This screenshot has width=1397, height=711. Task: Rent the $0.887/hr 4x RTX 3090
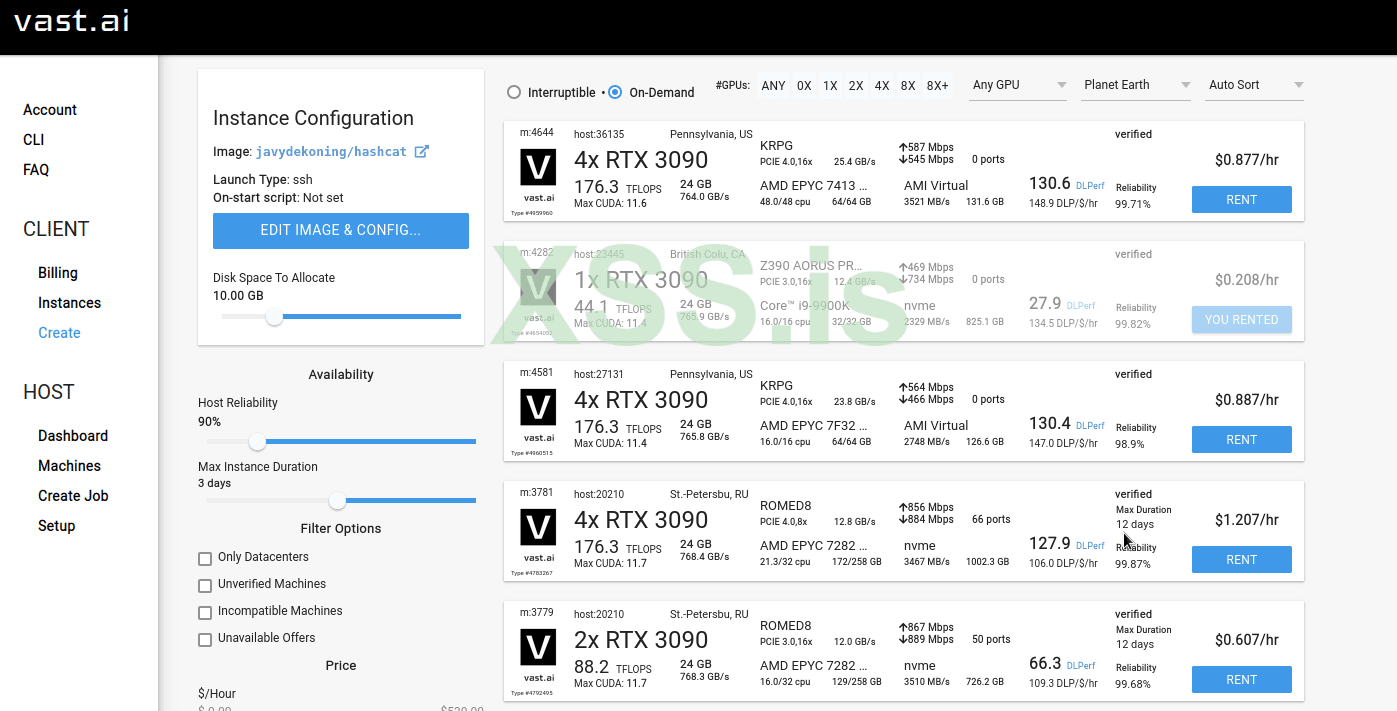[1241, 439]
